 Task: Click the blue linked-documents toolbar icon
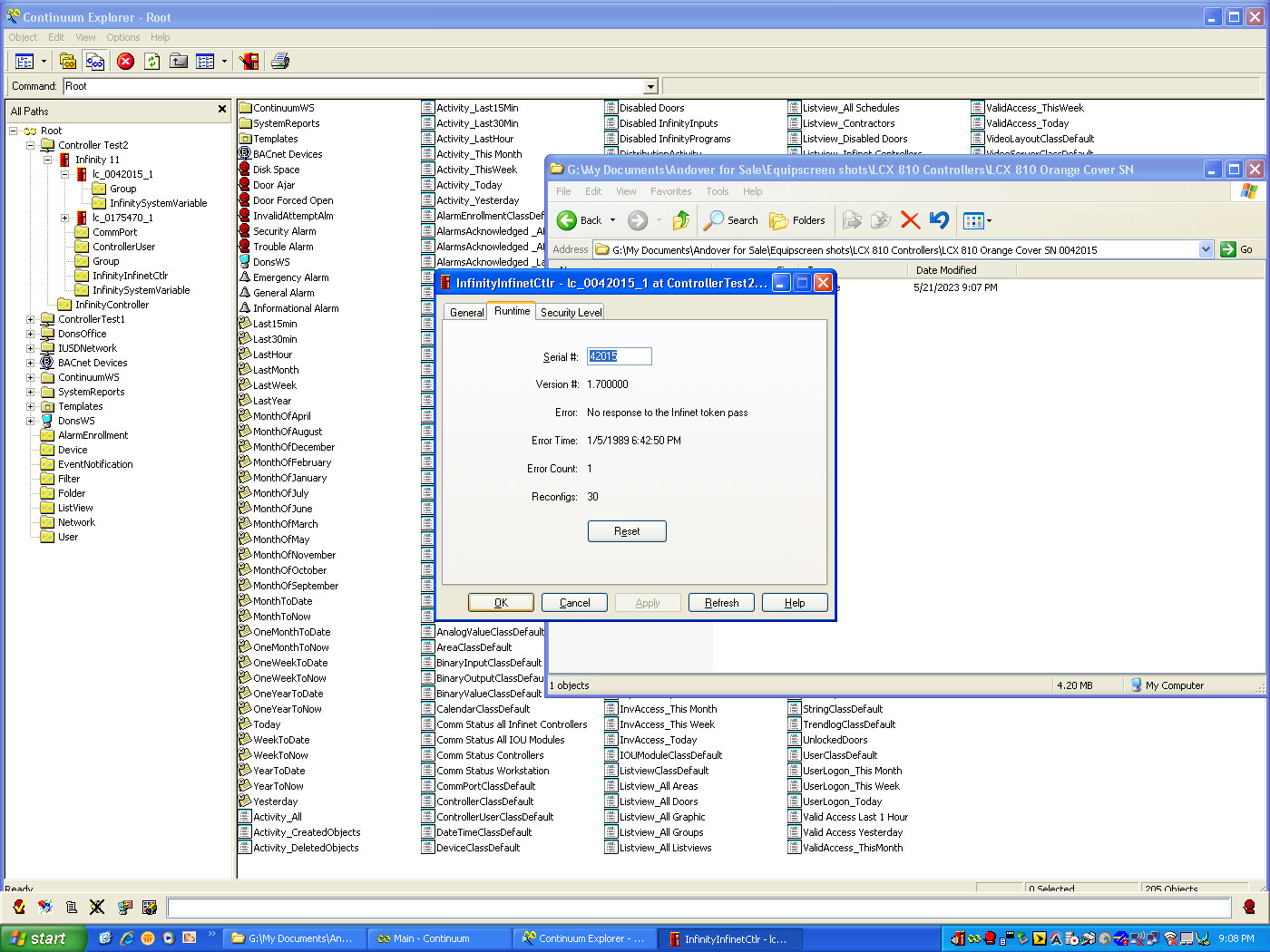click(95, 62)
